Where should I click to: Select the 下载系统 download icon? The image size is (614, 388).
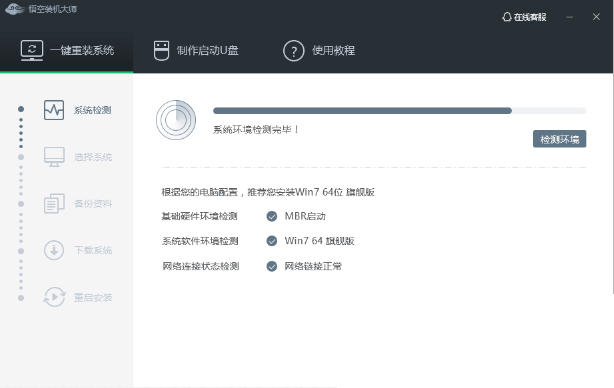tap(54, 250)
